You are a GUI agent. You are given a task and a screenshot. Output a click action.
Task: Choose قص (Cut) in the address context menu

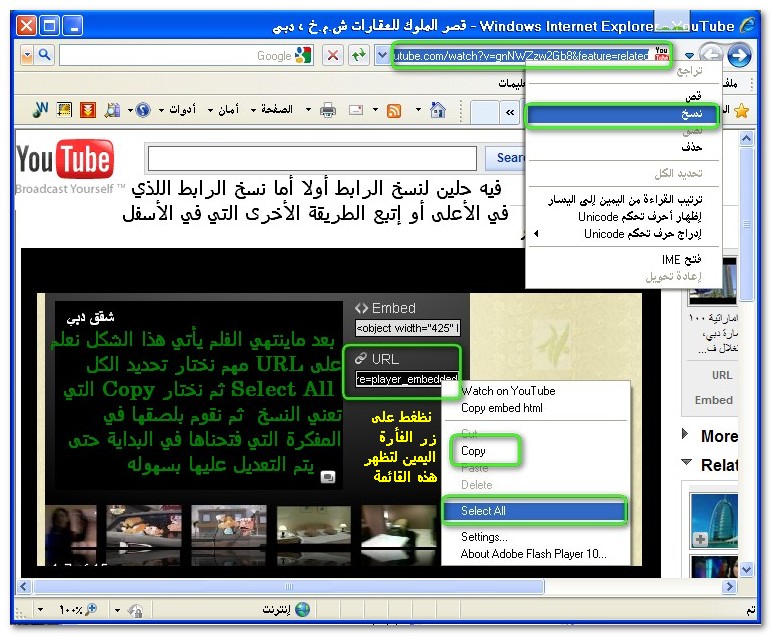tap(623, 95)
